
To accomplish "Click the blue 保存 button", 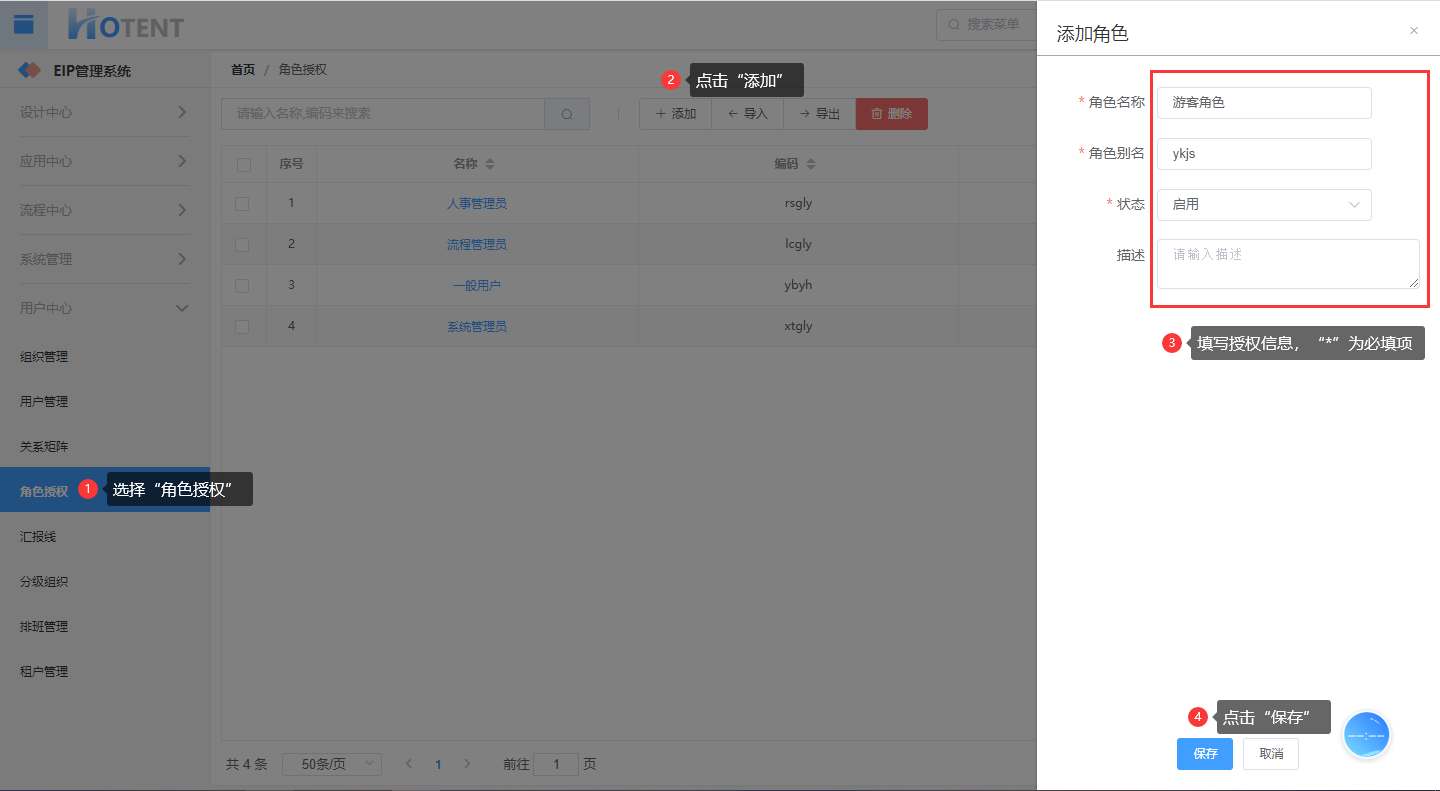I will (x=1205, y=754).
